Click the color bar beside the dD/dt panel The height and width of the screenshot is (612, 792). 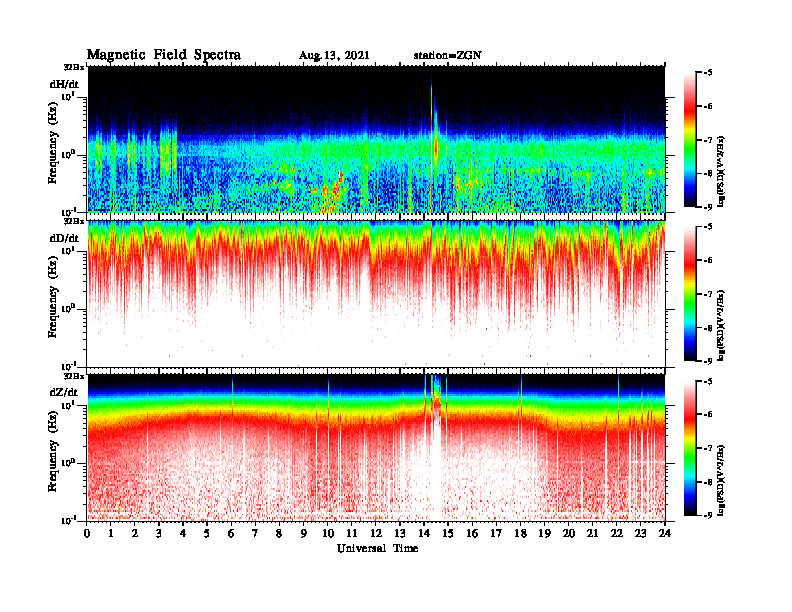pyautogui.click(x=690, y=293)
